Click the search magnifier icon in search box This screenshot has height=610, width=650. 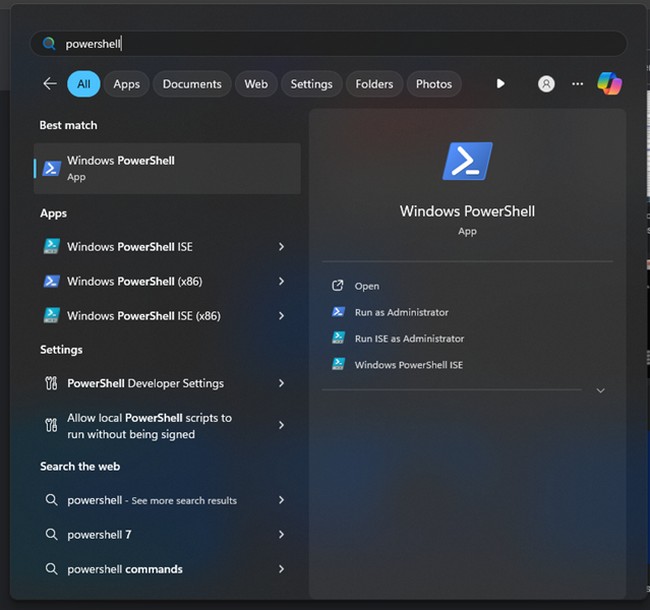[x=49, y=44]
